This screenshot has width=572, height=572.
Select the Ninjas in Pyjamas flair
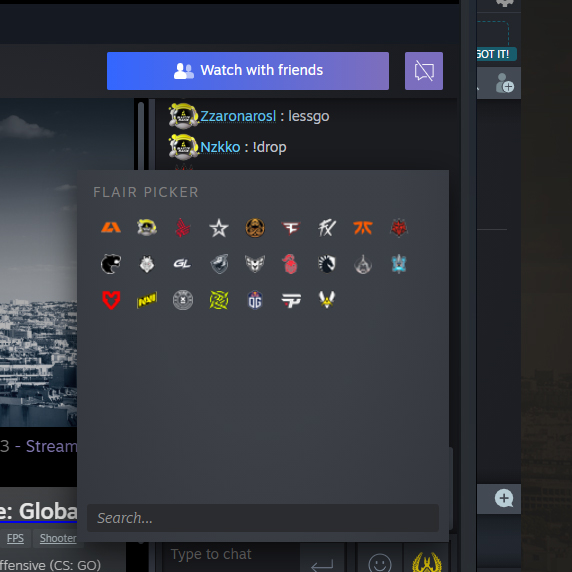219,300
